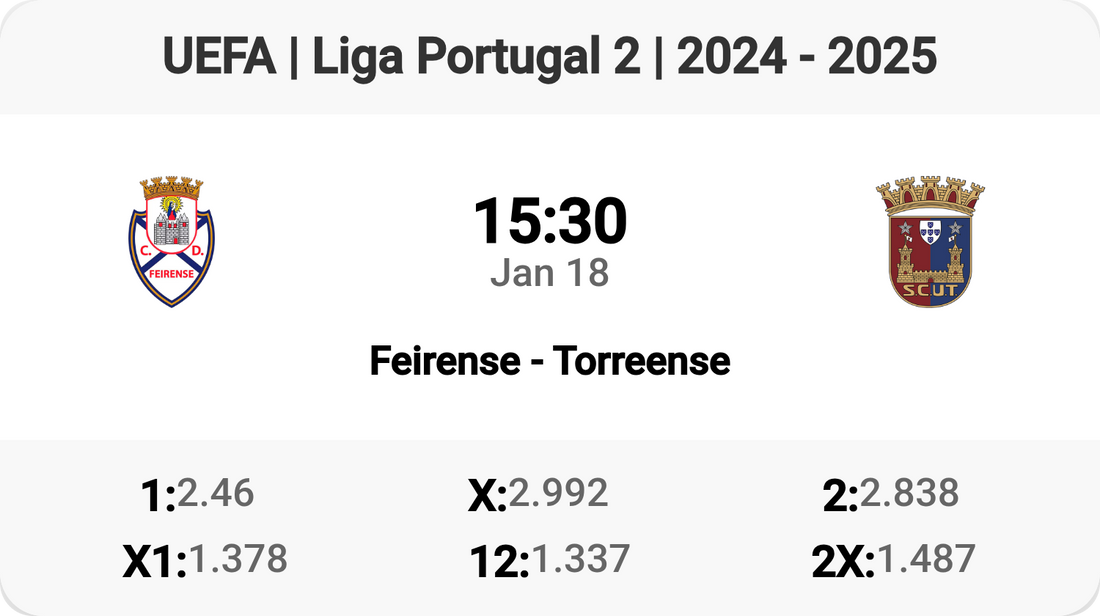Choose the 1.337 double chance odds
Image resolution: width=1100 pixels, height=616 pixels.
click(580, 559)
